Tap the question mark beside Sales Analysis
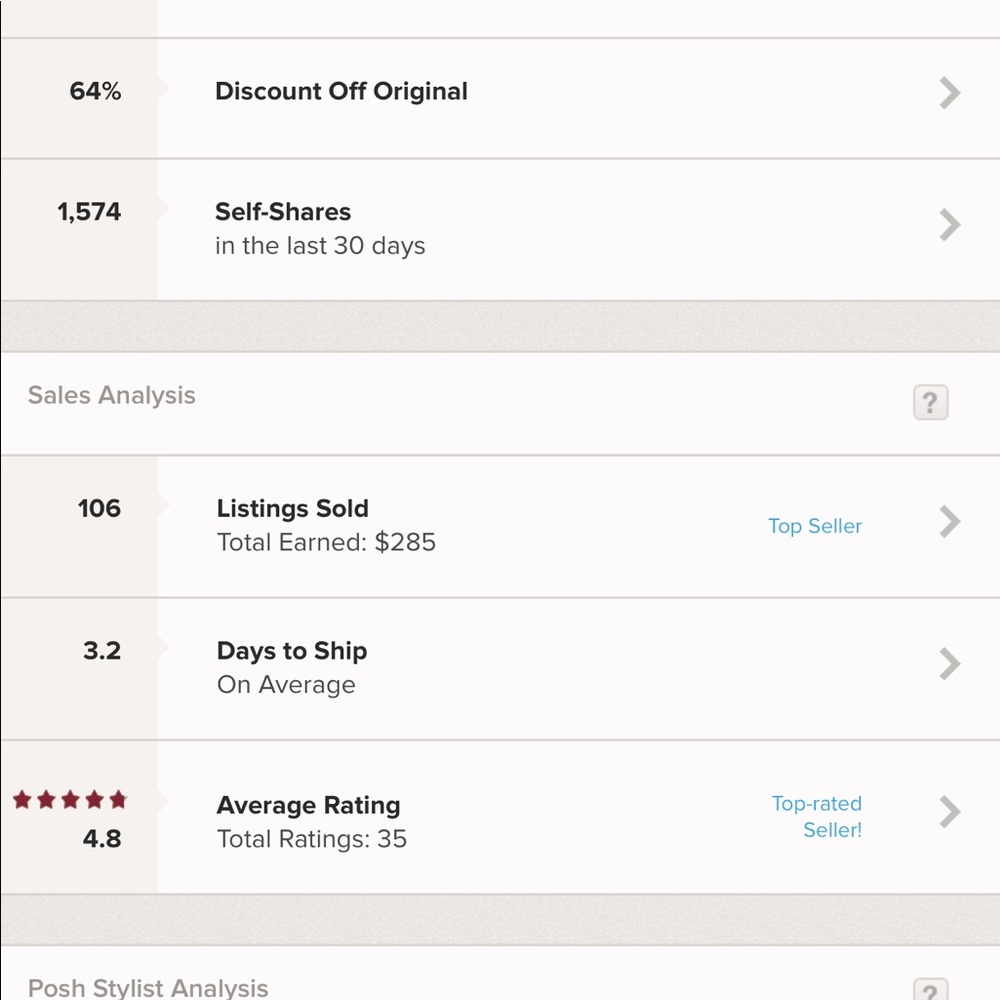 [931, 402]
